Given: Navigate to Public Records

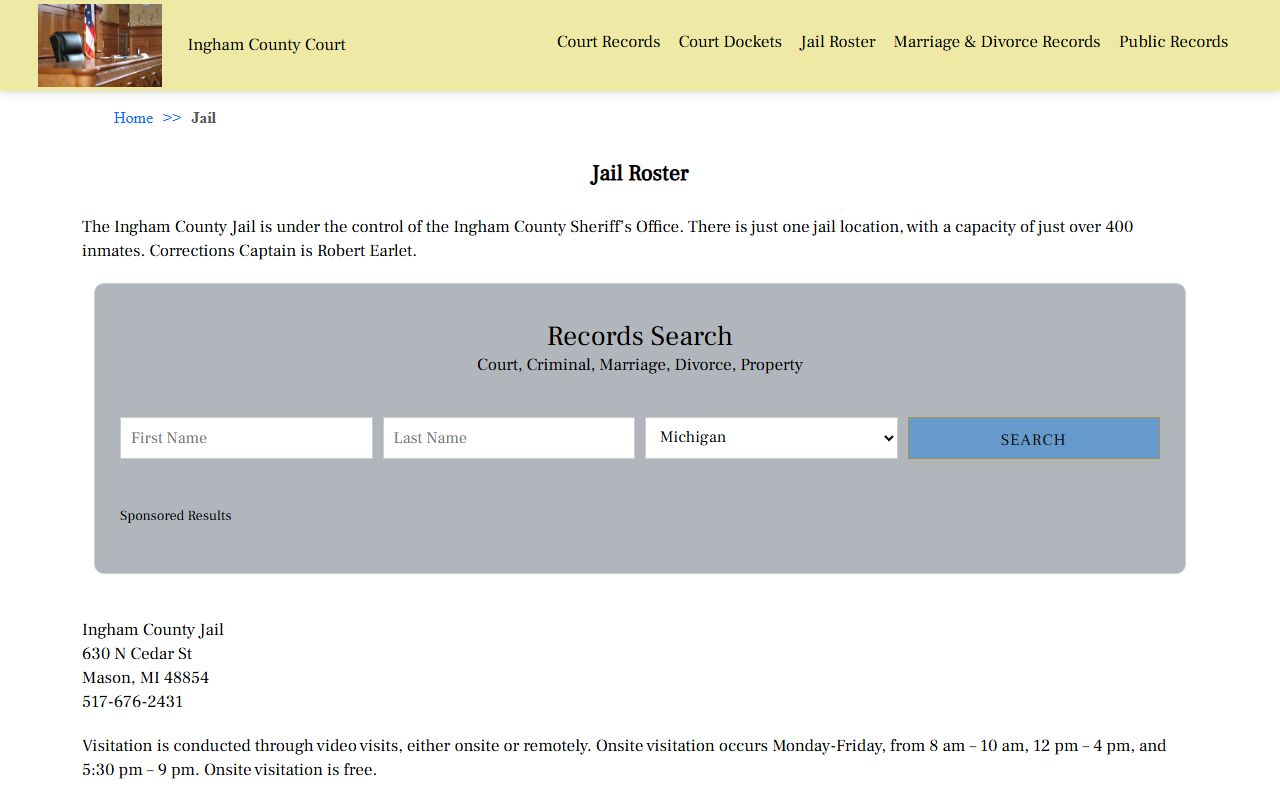Looking at the screenshot, I should (x=1173, y=42).
